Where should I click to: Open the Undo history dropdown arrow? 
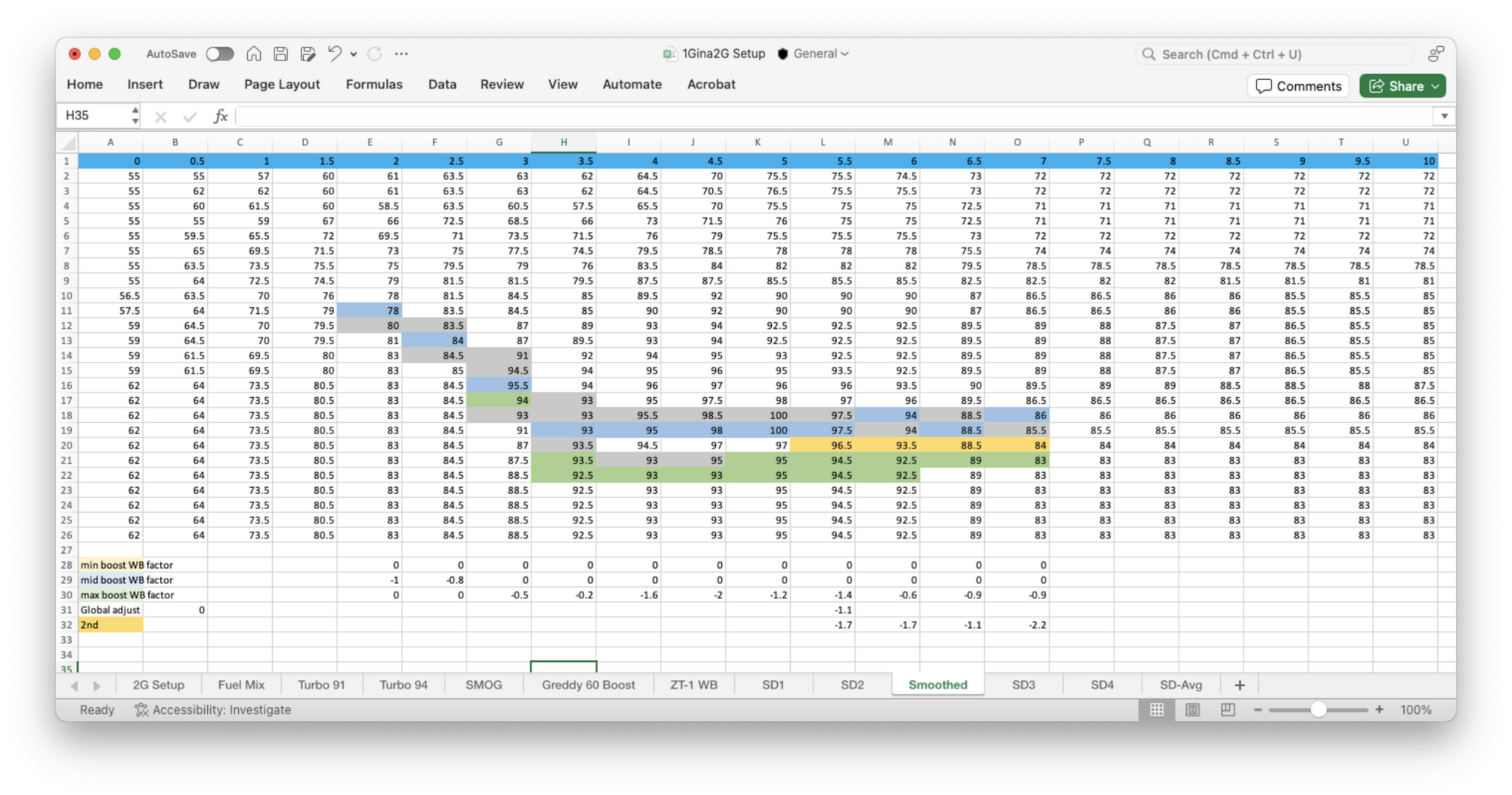(353, 54)
